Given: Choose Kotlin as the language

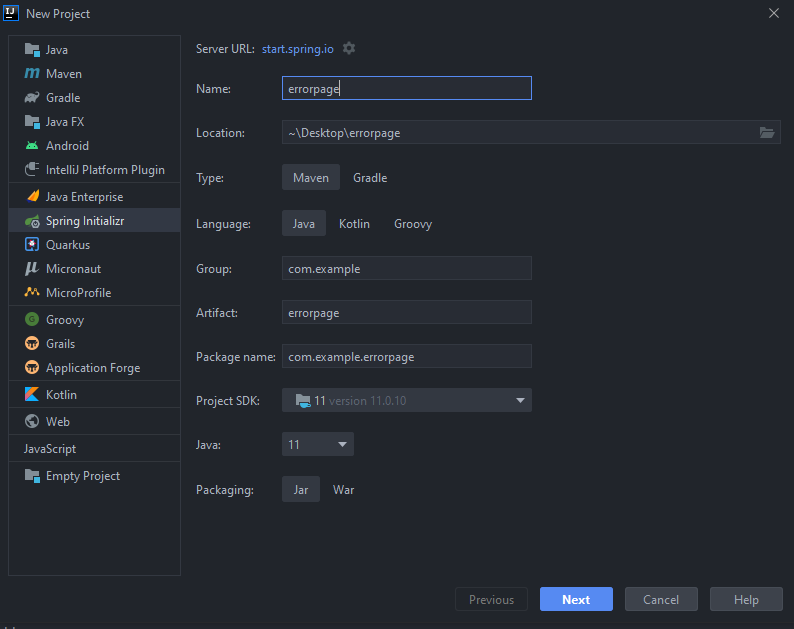Looking at the screenshot, I should coord(354,223).
